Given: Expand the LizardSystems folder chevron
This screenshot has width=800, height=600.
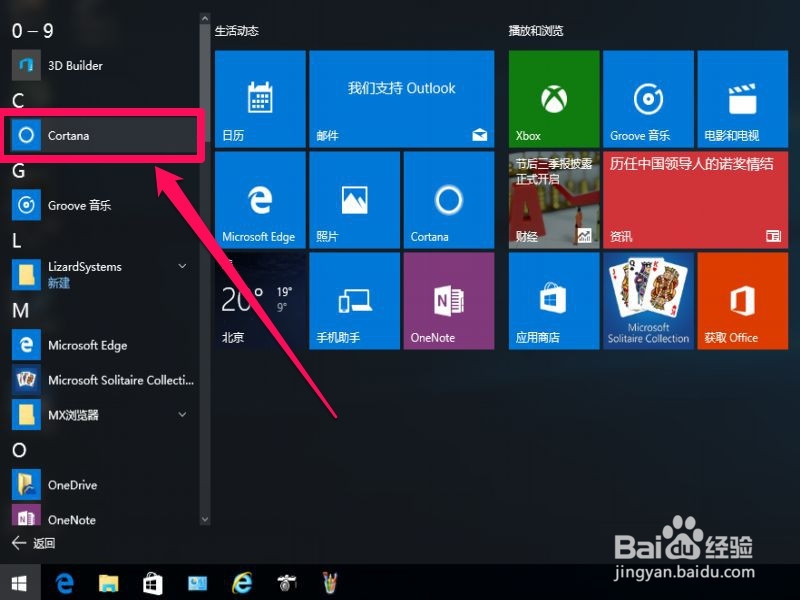Looking at the screenshot, I should point(182,266).
